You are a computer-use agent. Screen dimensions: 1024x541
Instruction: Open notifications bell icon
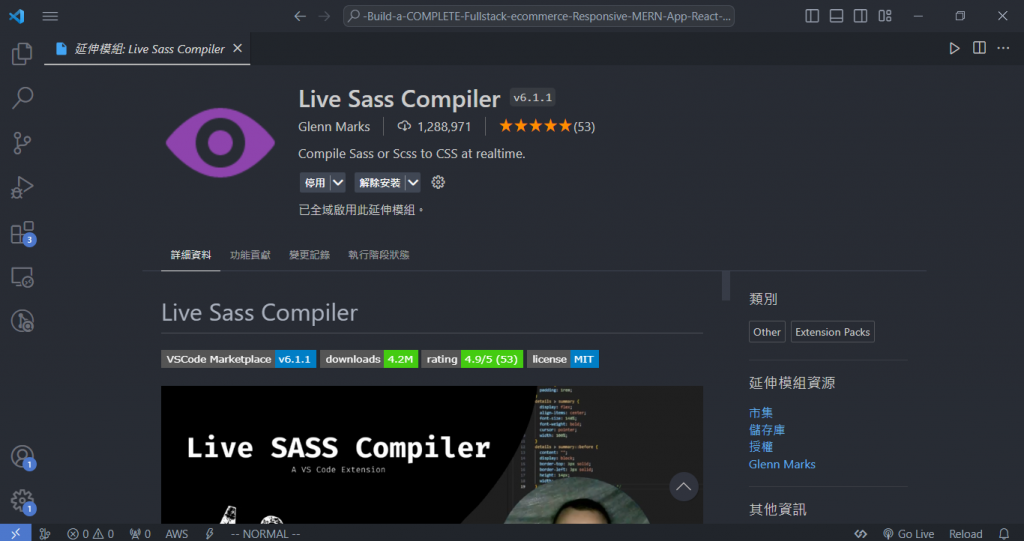tap(1004, 534)
